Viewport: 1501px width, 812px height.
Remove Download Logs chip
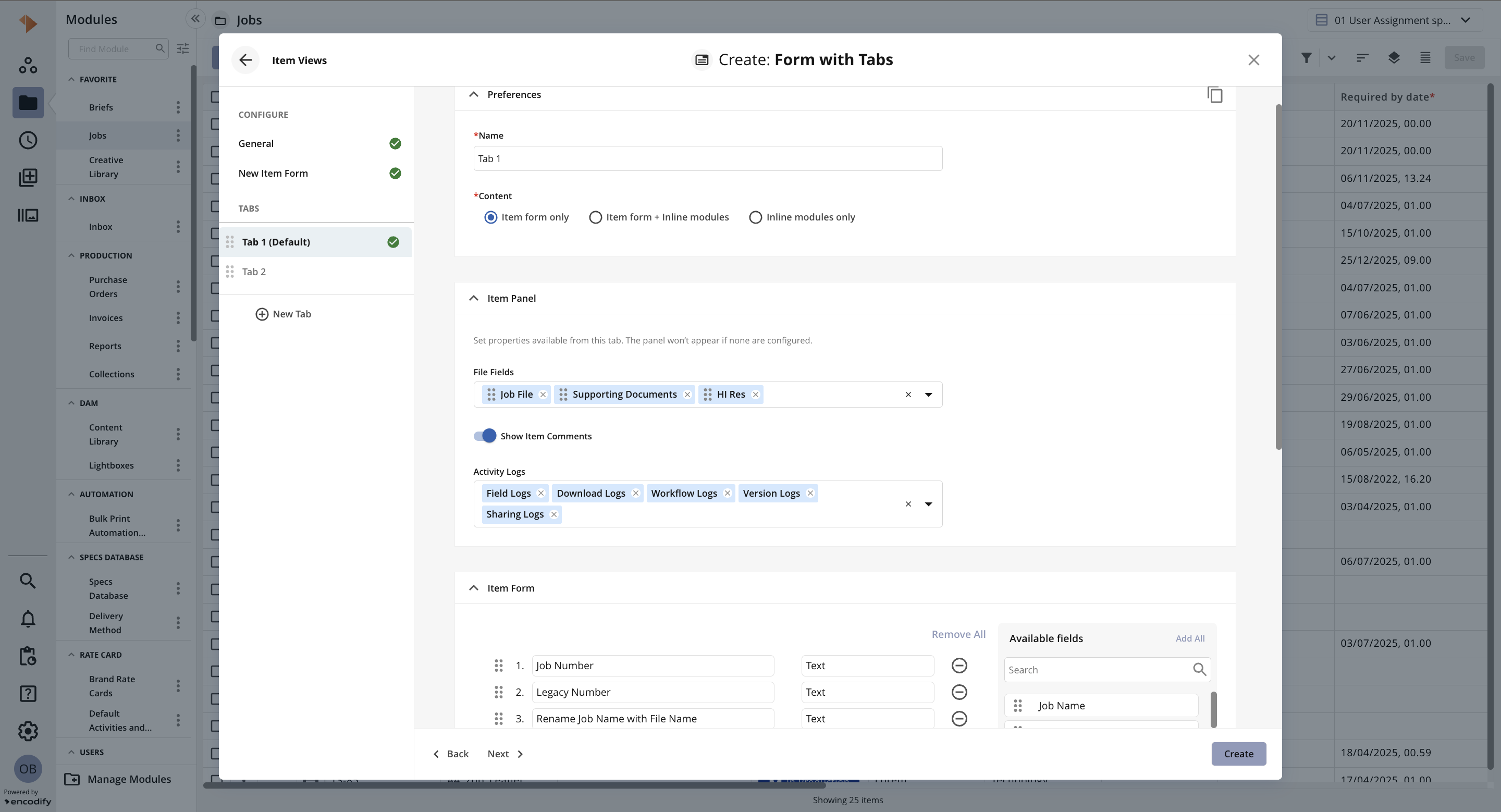(636, 494)
